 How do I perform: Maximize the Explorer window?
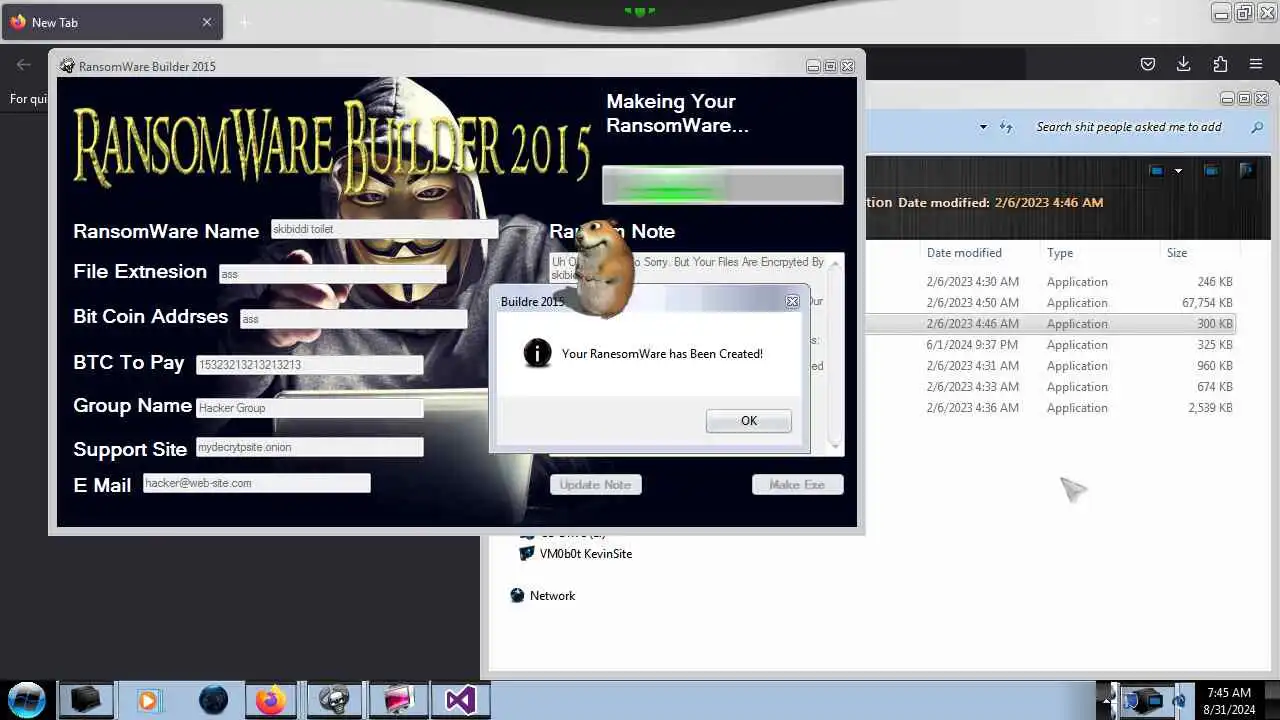click(x=1244, y=98)
